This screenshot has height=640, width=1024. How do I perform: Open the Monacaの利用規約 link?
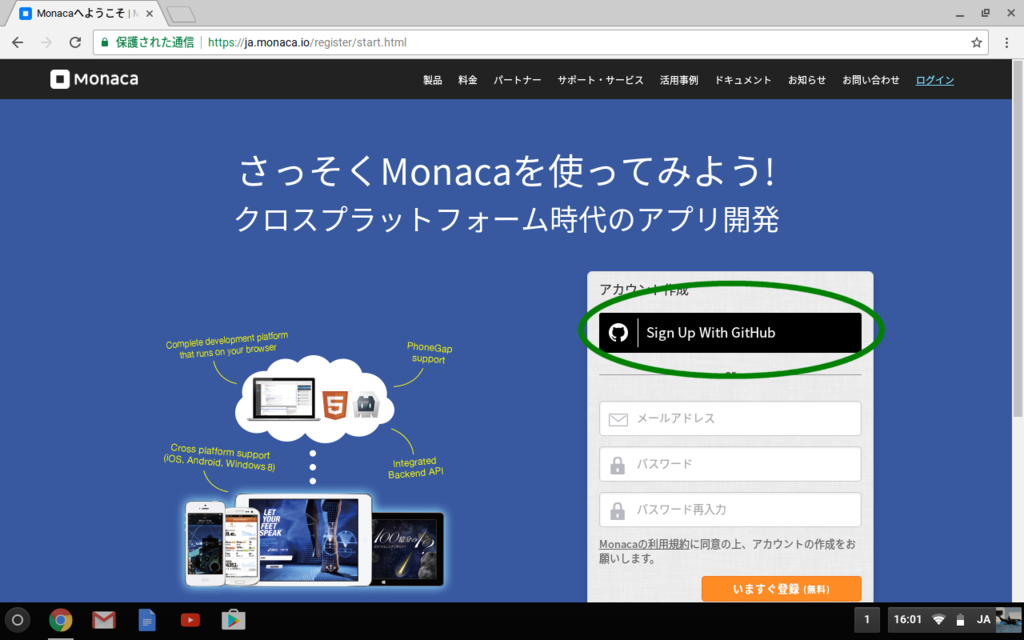pos(644,544)
